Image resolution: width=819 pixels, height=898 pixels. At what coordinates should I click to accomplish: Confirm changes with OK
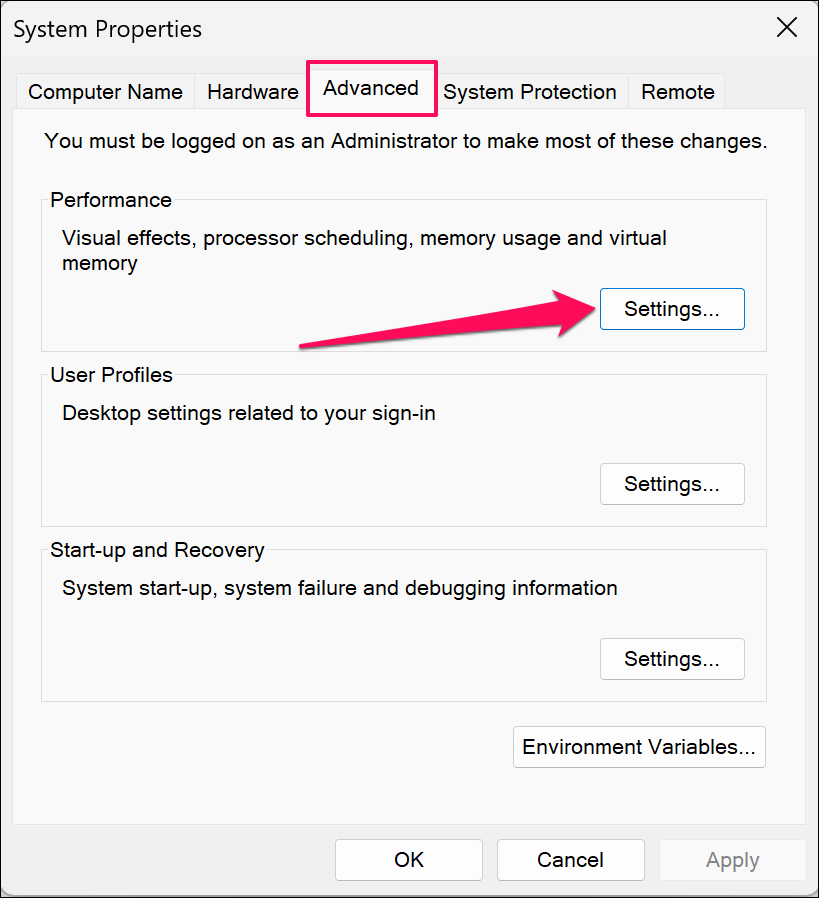coord(408,859)
